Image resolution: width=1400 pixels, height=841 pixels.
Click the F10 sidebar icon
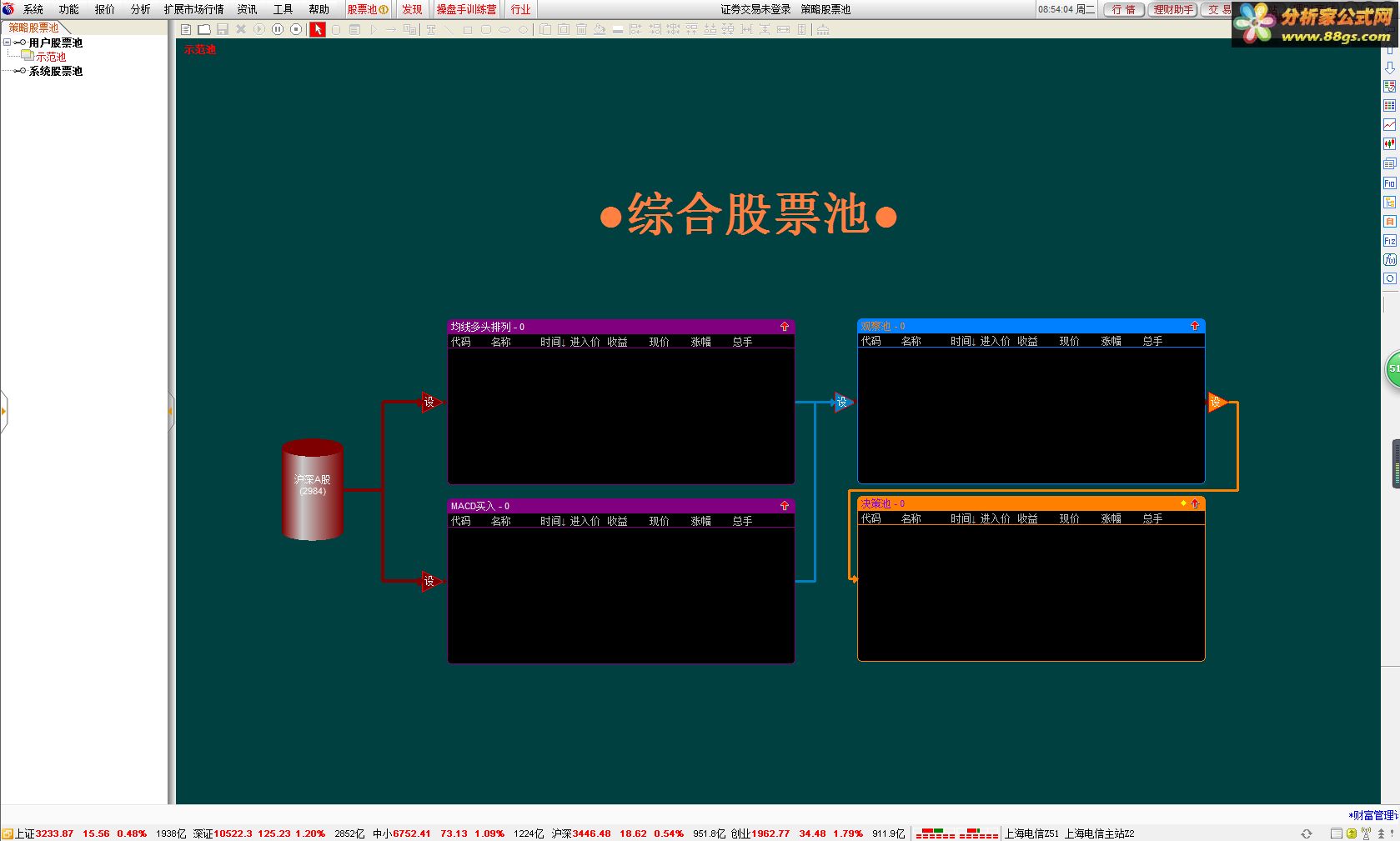click(x=1389, y=183)
